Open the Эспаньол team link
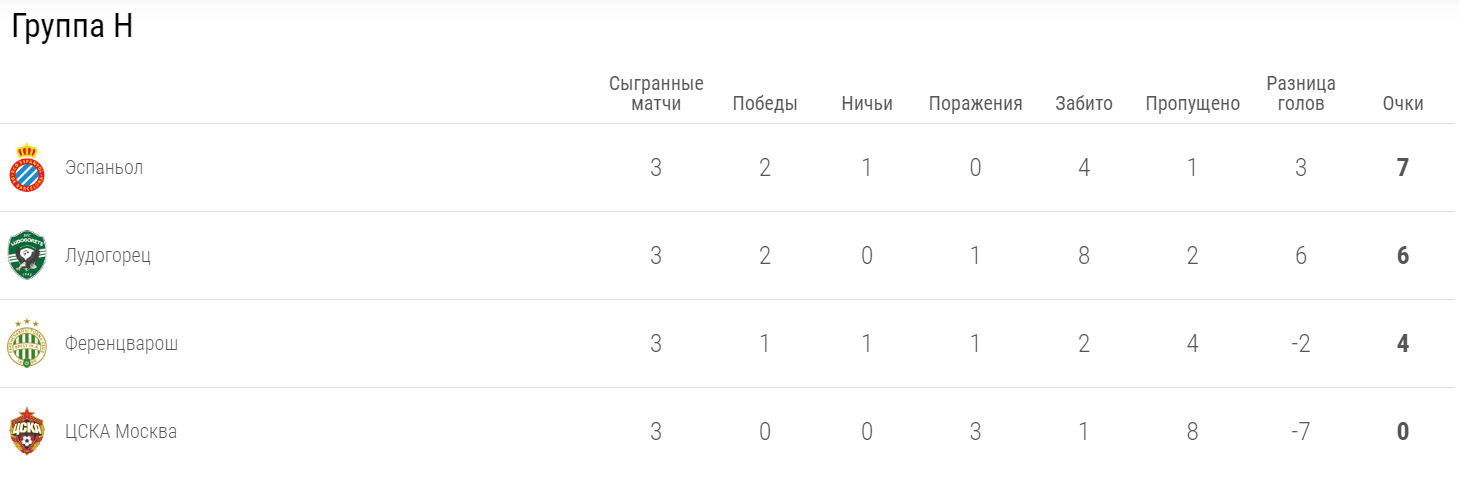This screenshot has width=1459, height=487. 104,168
